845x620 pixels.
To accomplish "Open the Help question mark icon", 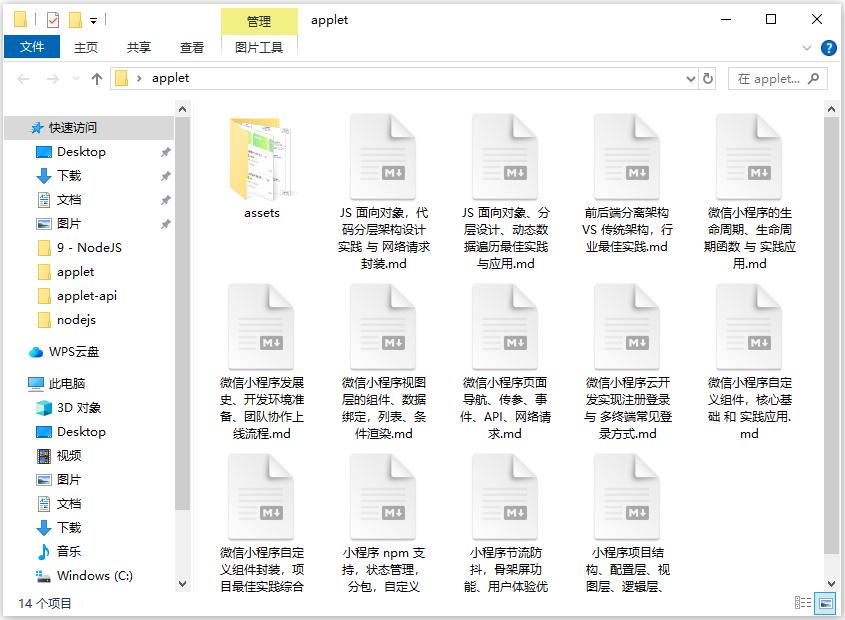I will click(828, 48).
